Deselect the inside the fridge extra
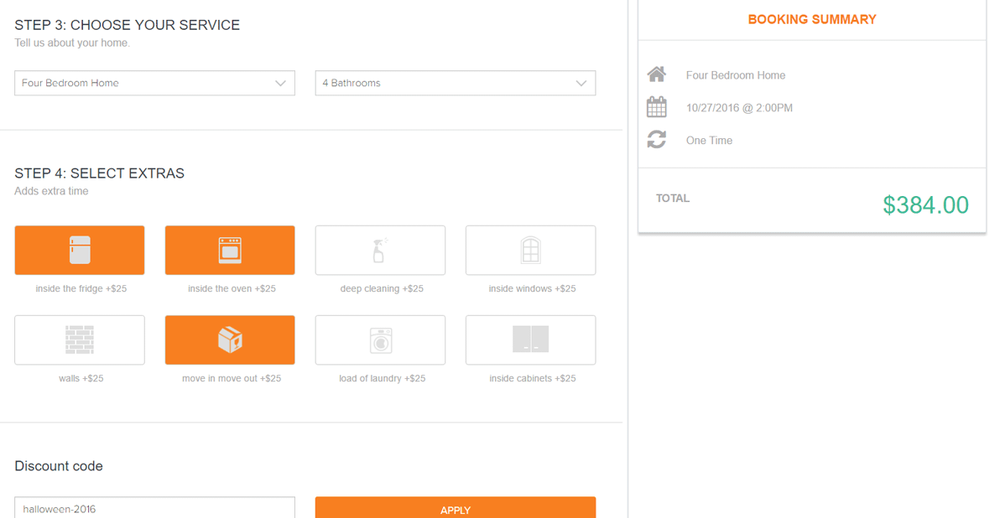 (80, 250)
